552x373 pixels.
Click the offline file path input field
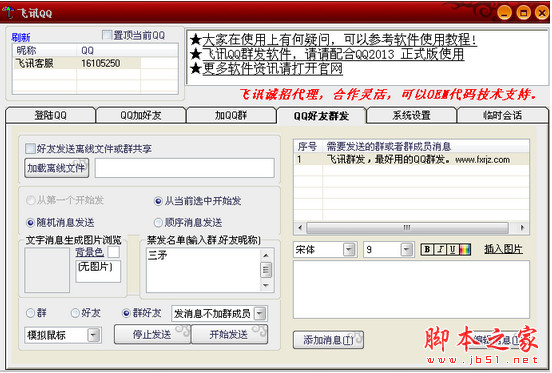[184, 168]
